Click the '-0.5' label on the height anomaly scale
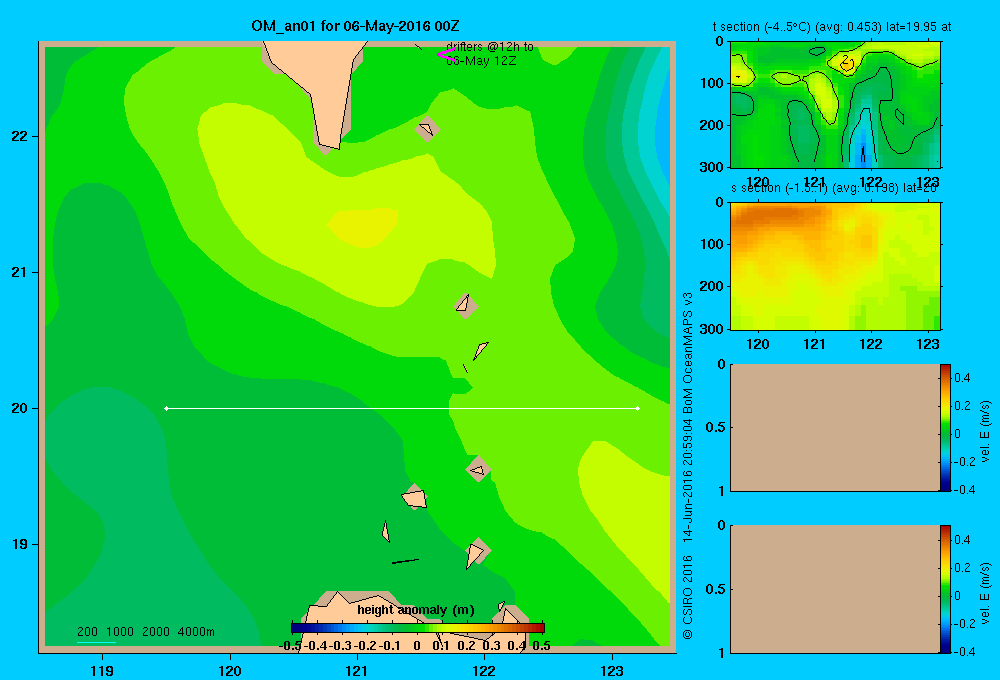This screenshot has height=680, width=1000. tap(290, 646)
